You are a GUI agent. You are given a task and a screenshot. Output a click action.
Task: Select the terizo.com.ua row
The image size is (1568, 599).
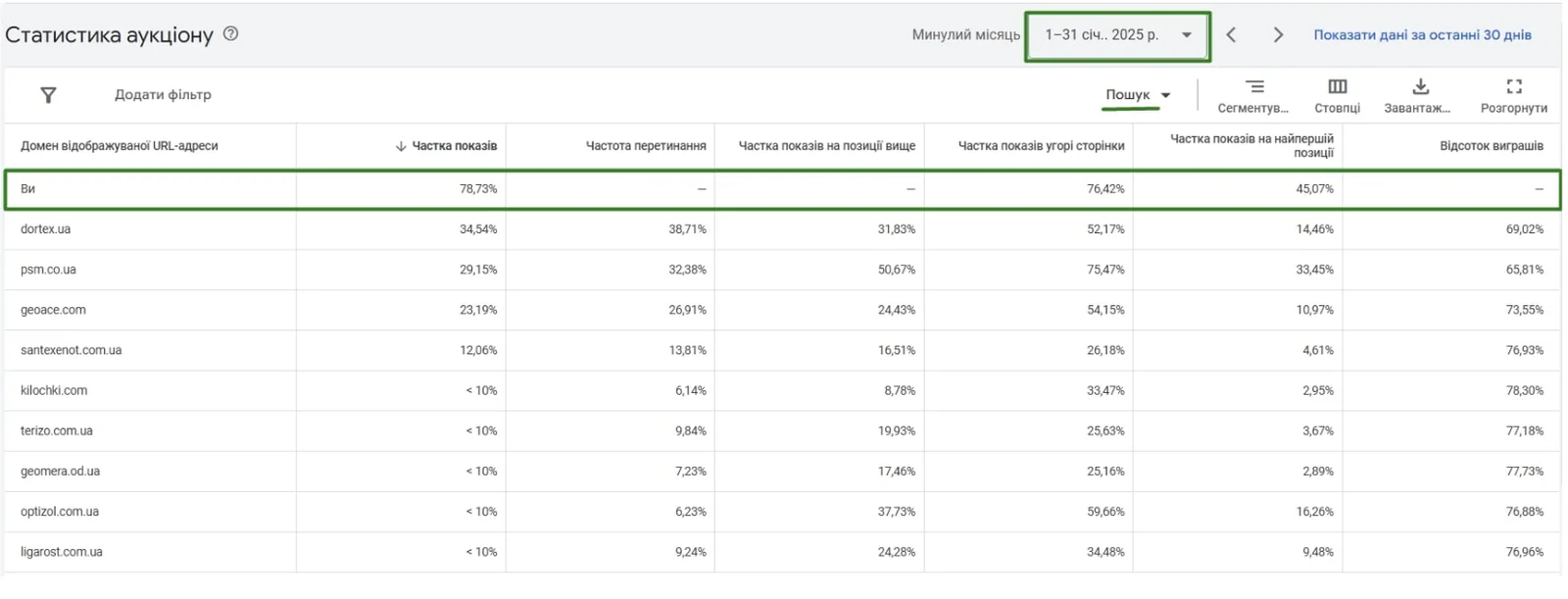(782, 430)
